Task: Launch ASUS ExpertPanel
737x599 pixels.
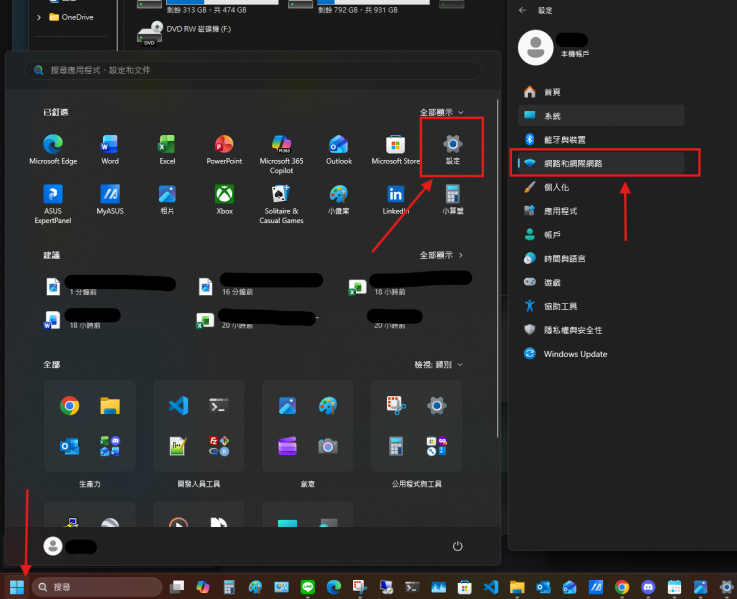Action: 53,204
